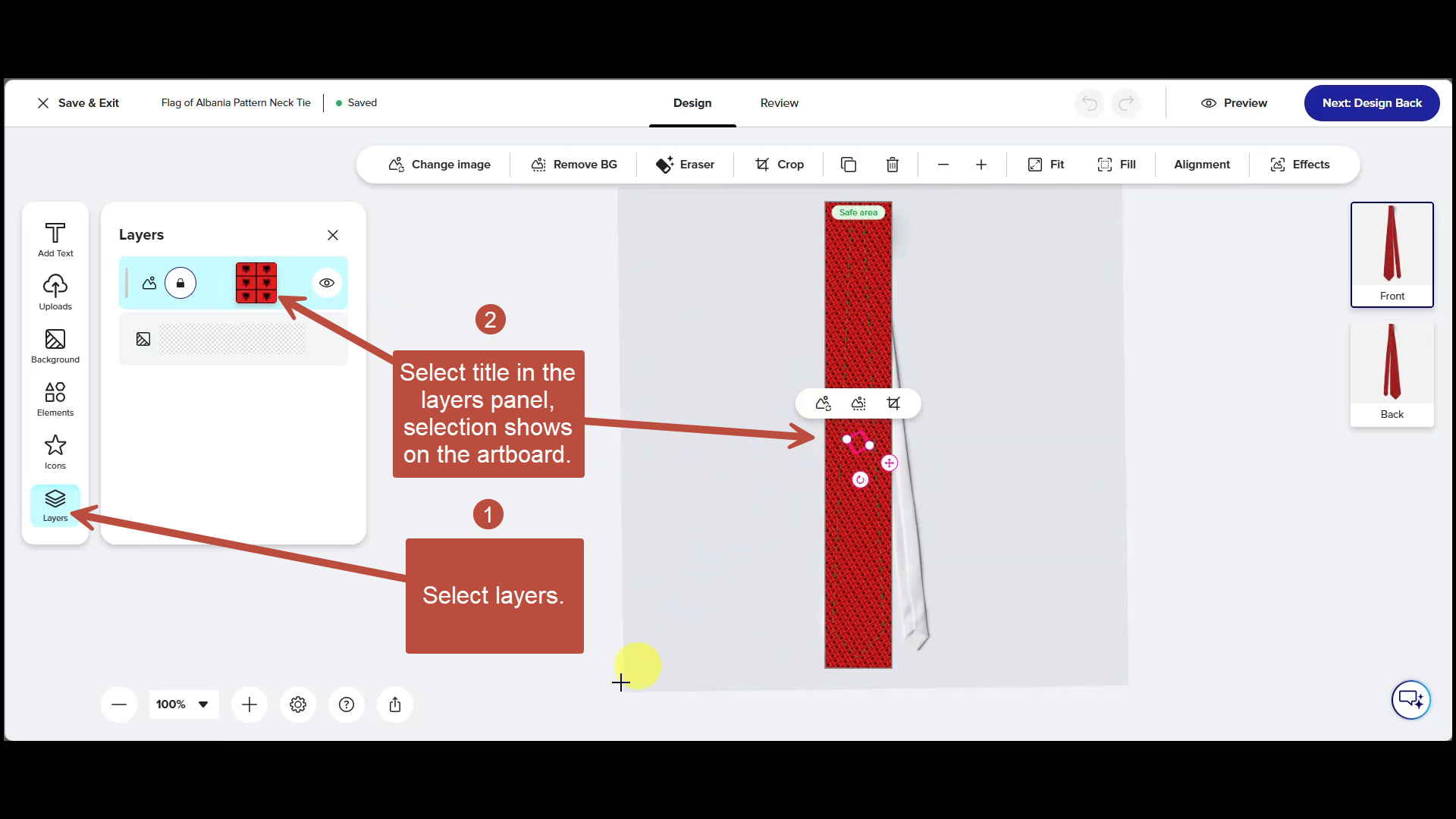Viewport: 1456px width, 819px height.
Task: Click Change image in the toolbar
Action: click(x=439, y=165)
